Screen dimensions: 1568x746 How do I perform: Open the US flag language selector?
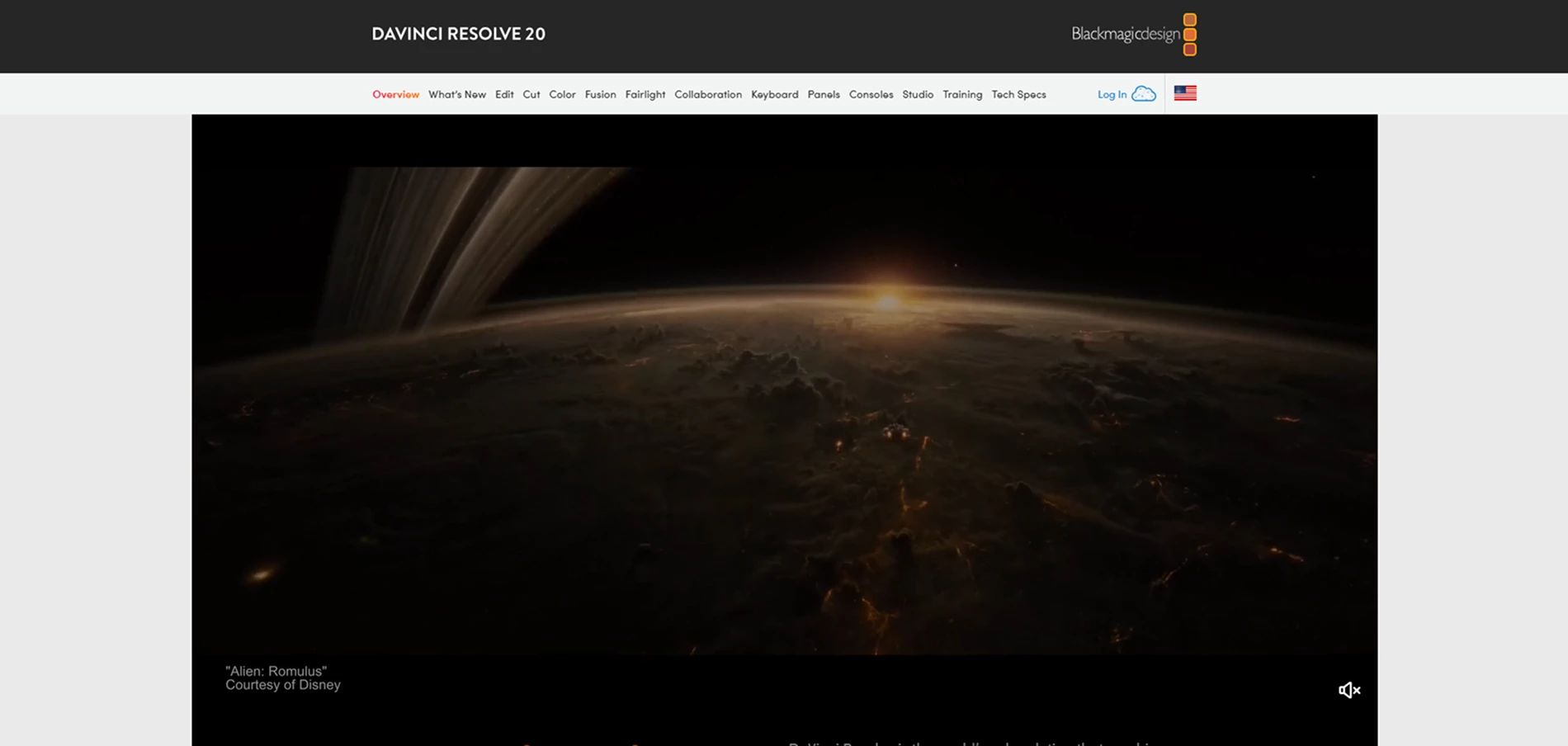[1185, 92]
